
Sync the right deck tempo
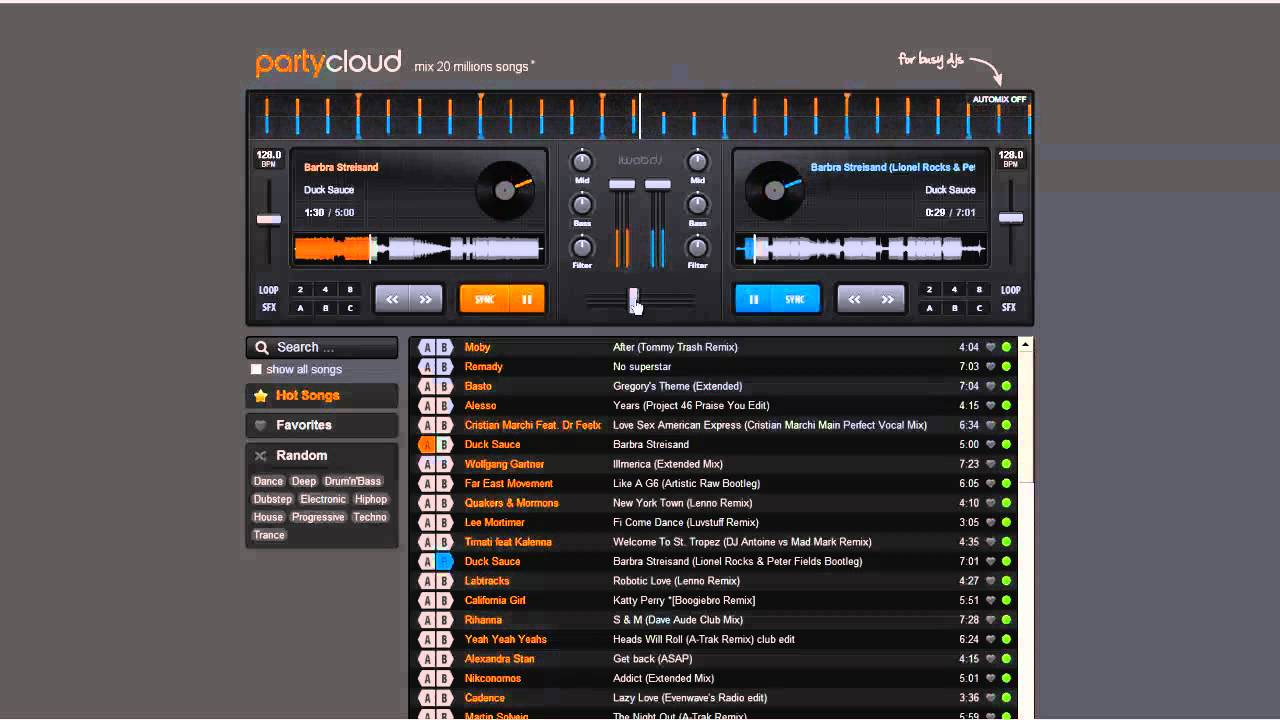[795, 299]
